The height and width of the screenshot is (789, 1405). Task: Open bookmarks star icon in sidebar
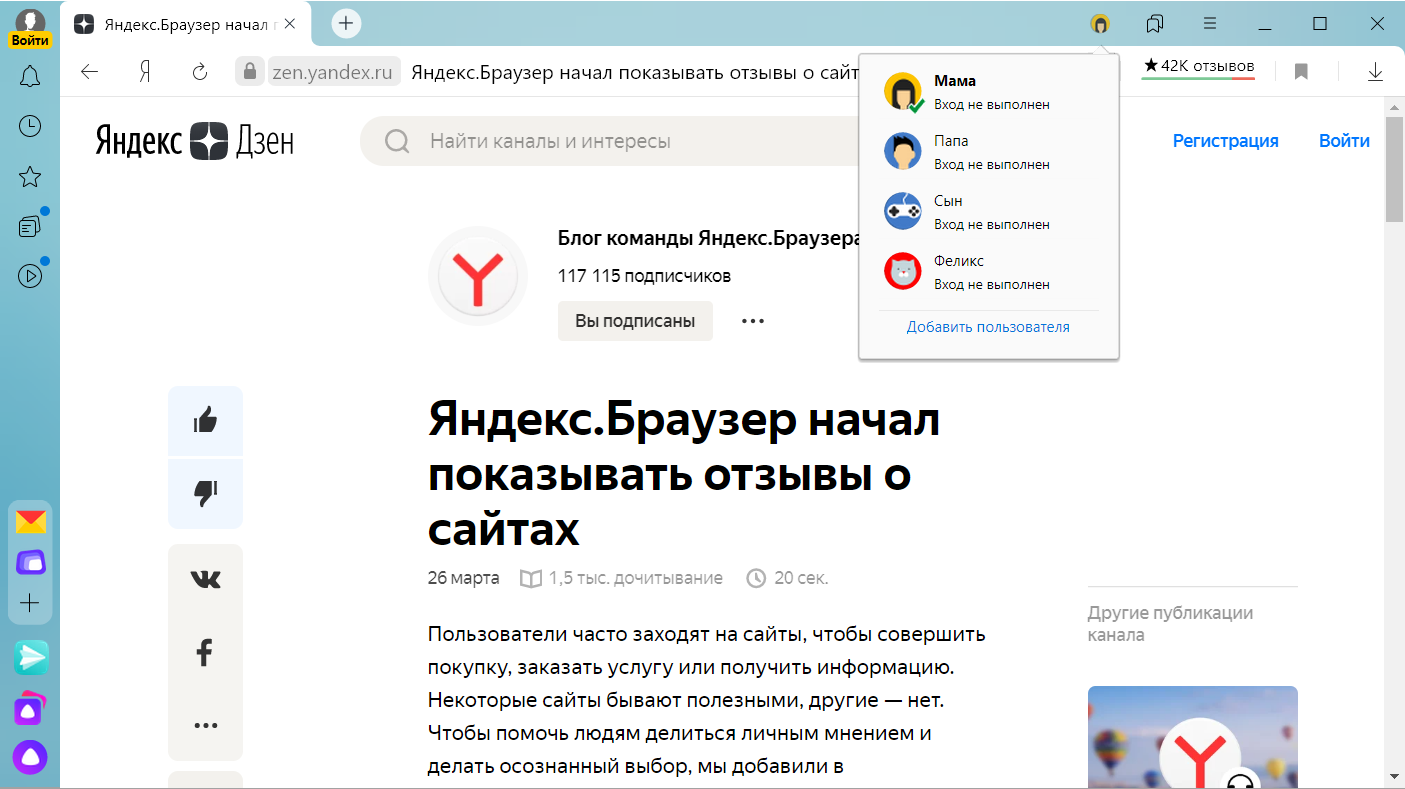click(x=30, y=177)
